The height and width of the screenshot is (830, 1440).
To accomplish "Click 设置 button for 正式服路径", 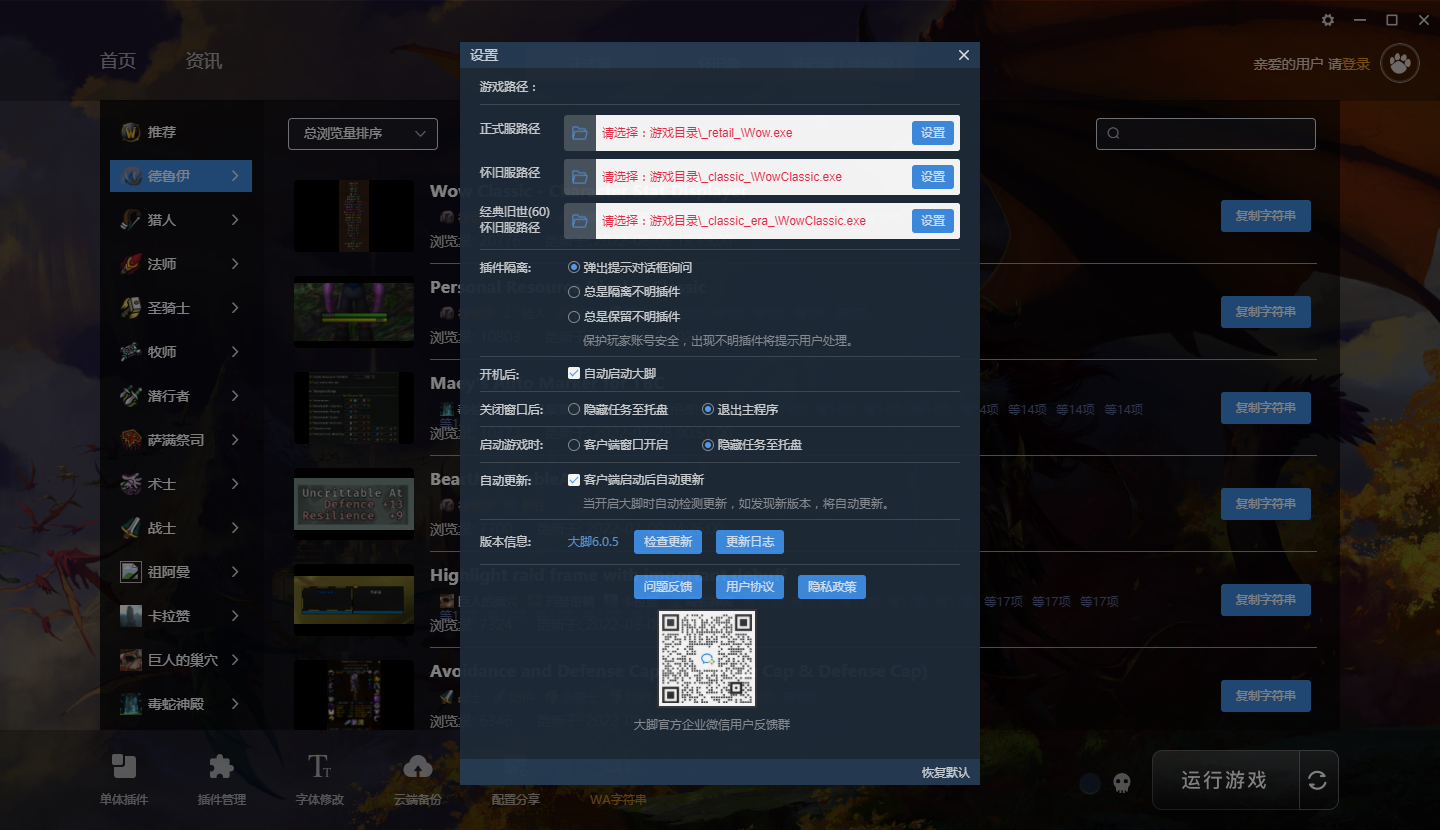I will (933, 133).
